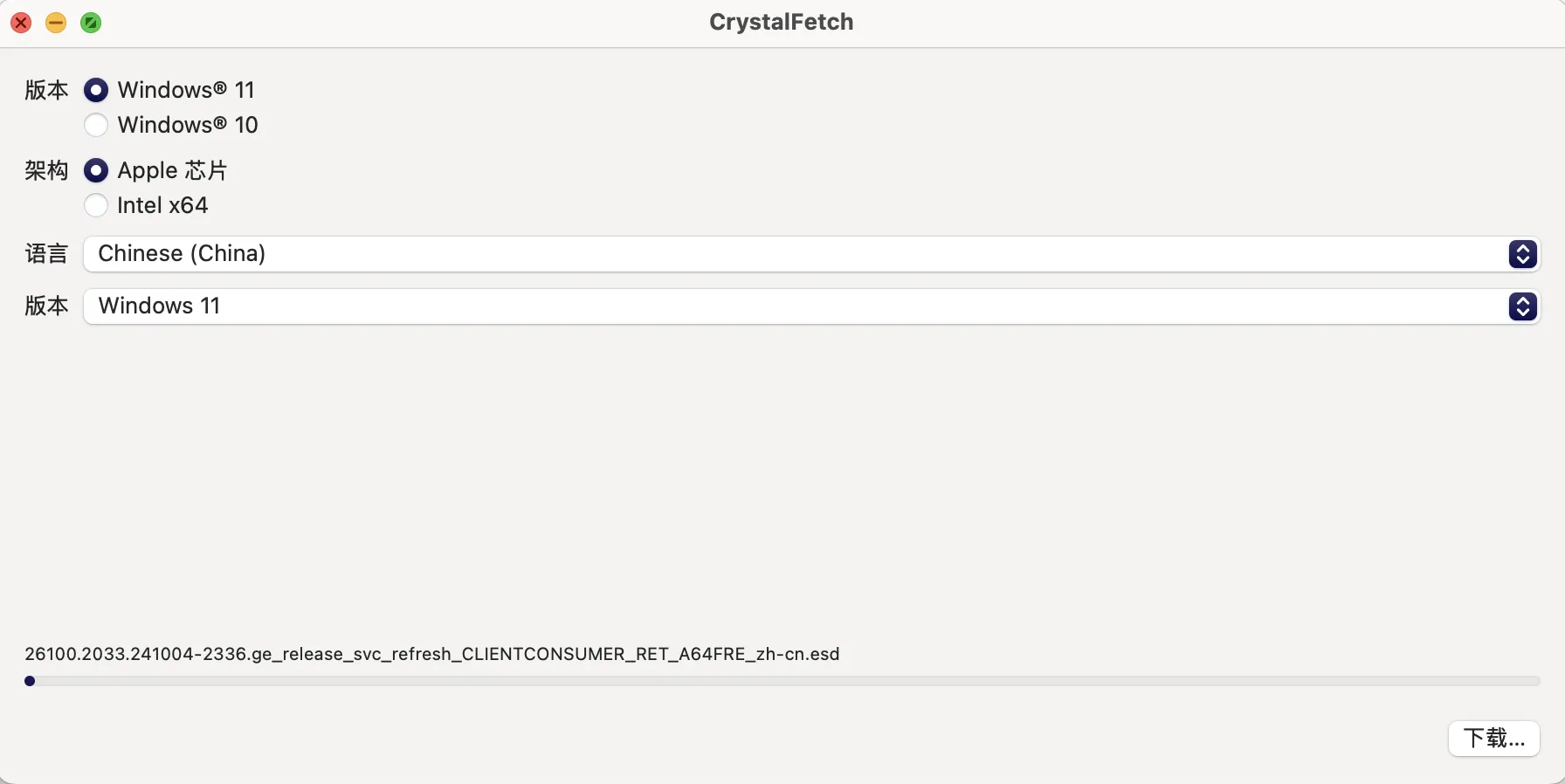Image resolution: width=1565 pixels, height=784 pixels.
Task: Click the download progress bar track
Action: [786, 681]
